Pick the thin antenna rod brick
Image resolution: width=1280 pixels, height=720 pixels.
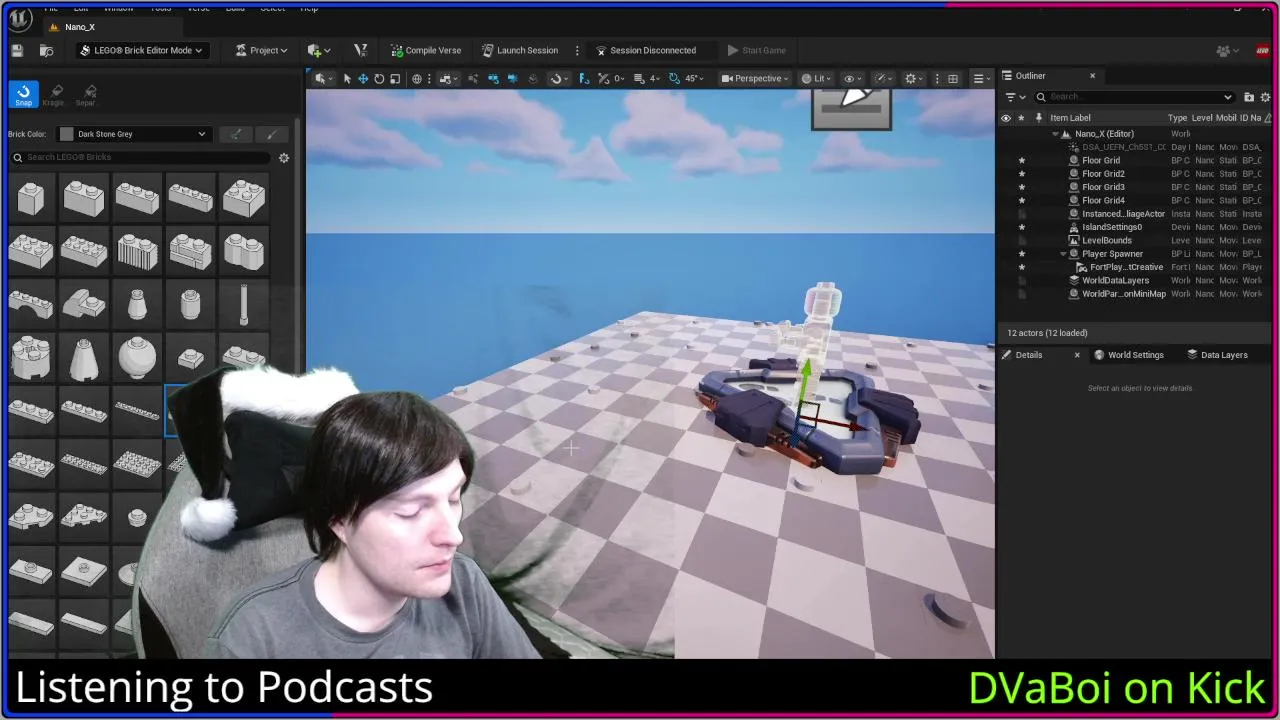243,304
